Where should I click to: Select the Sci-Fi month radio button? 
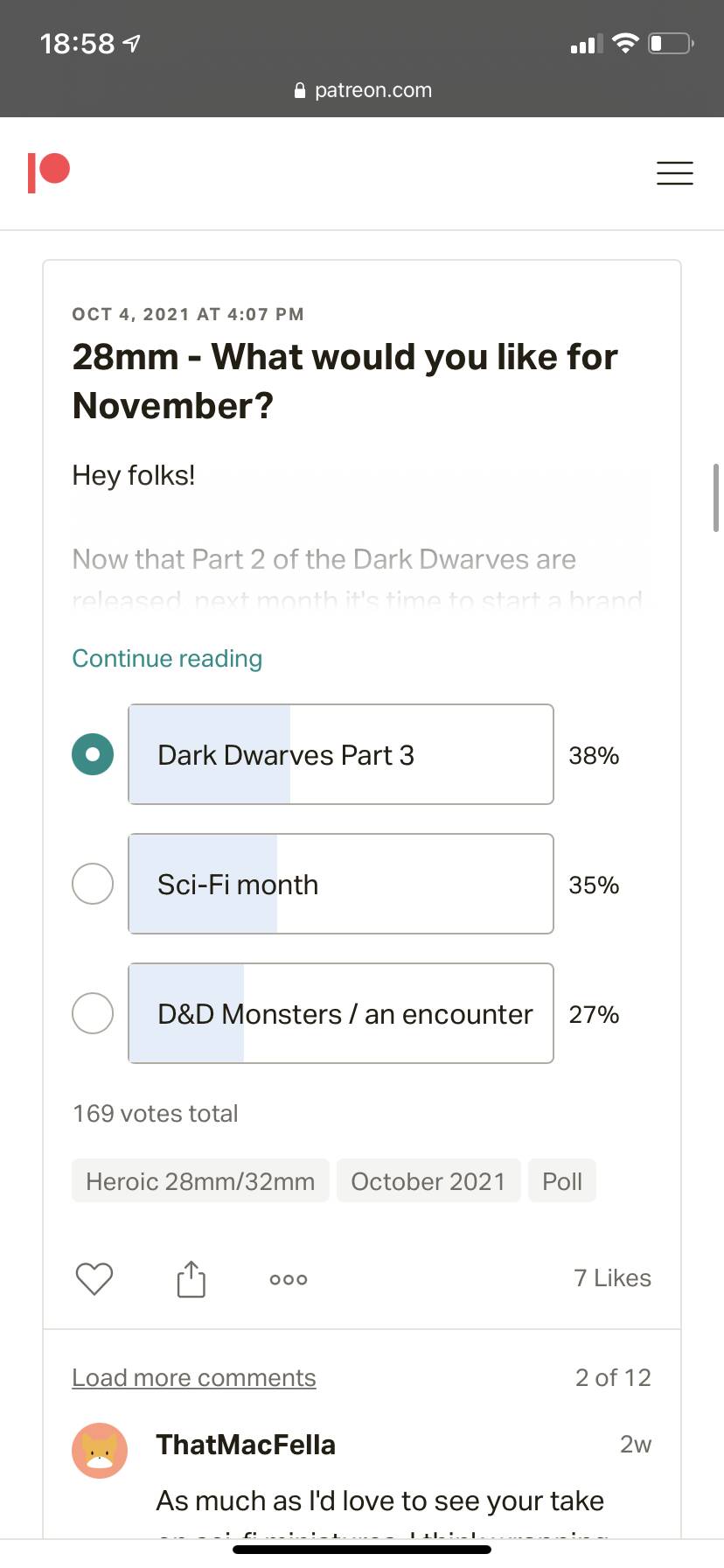[x=93, y=884]
